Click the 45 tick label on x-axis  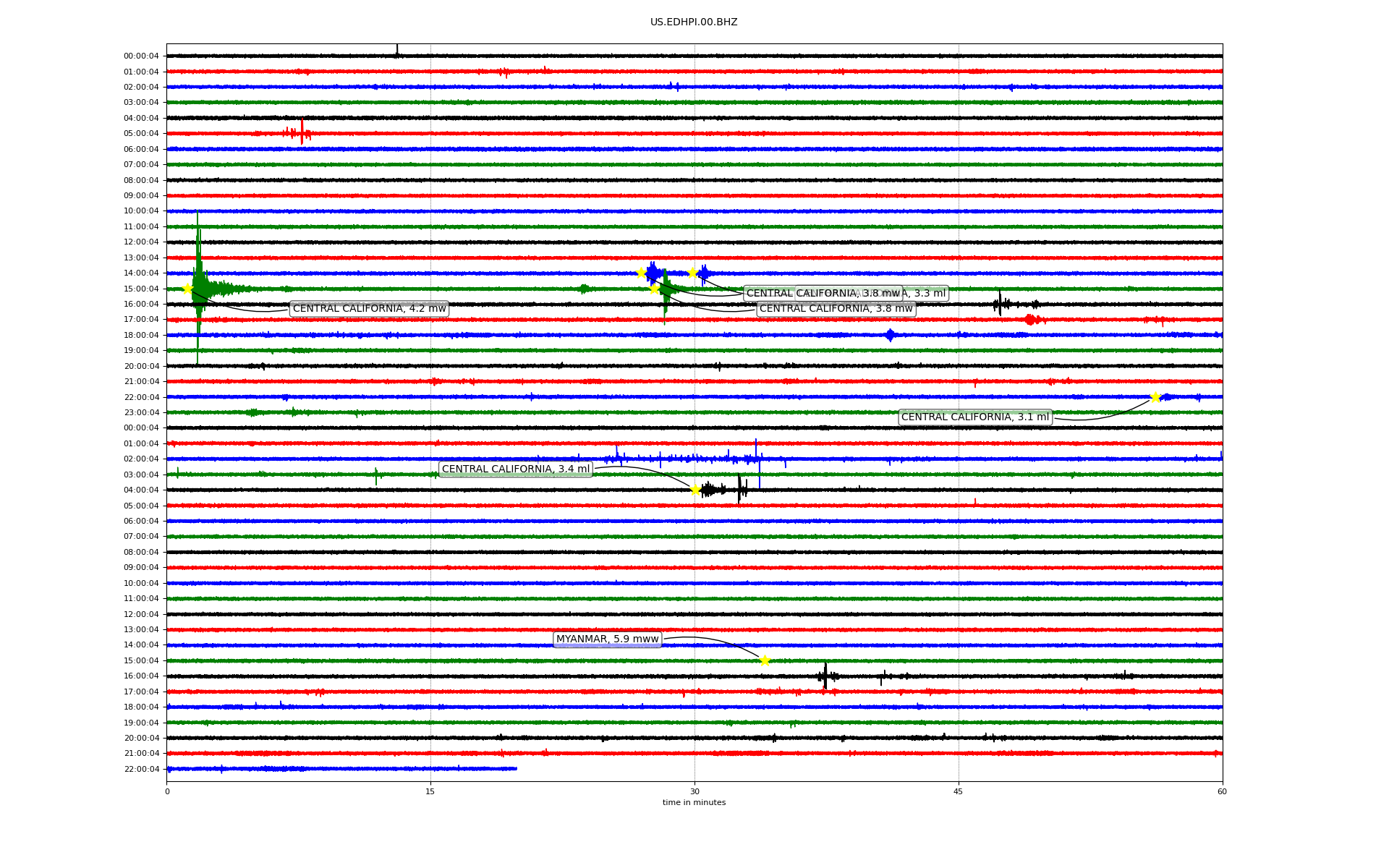point(958,791)
